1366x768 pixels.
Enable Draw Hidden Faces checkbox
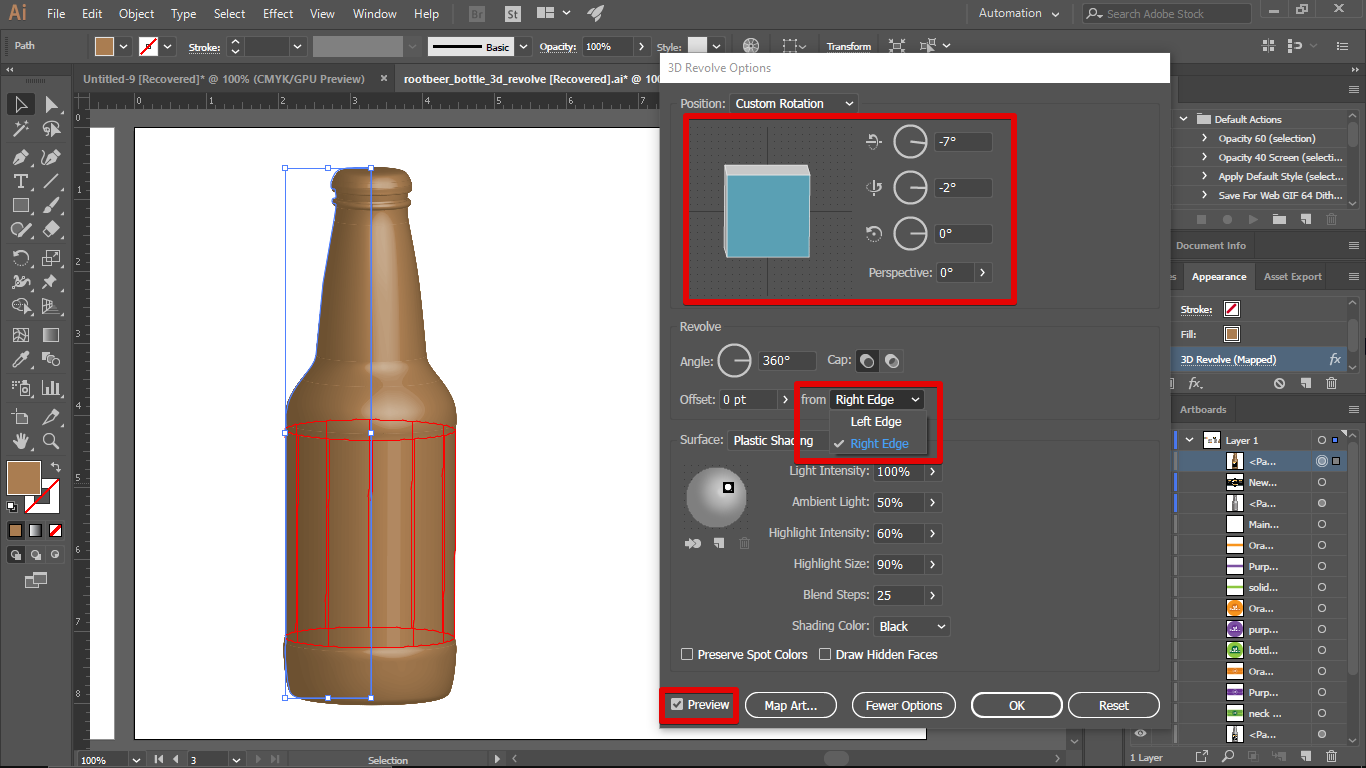[825, 655]
